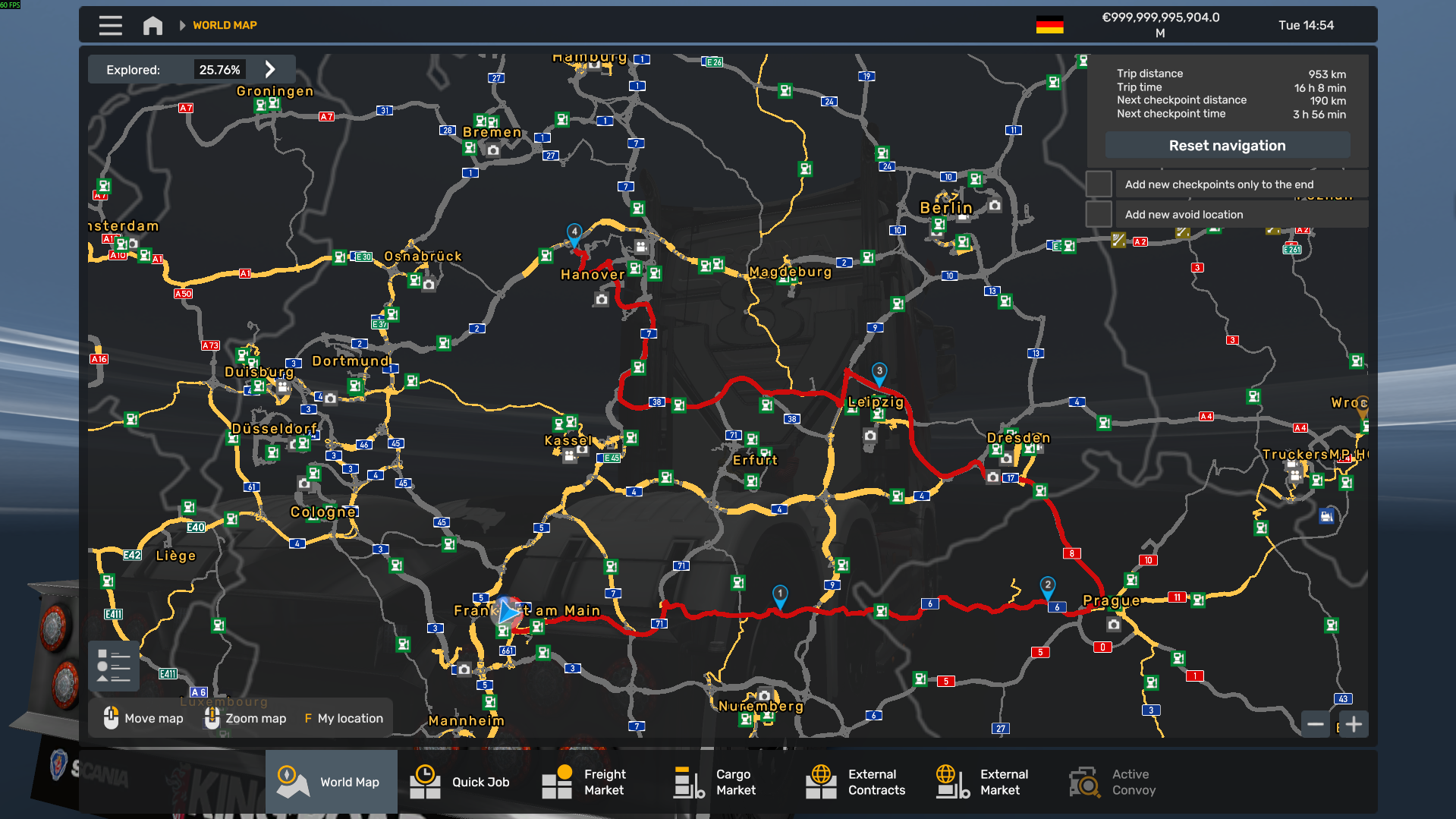The image size is (1456, 819).
Task: Select checkpoint marker 2 near Prague
Action: (x=1047, y=586)
